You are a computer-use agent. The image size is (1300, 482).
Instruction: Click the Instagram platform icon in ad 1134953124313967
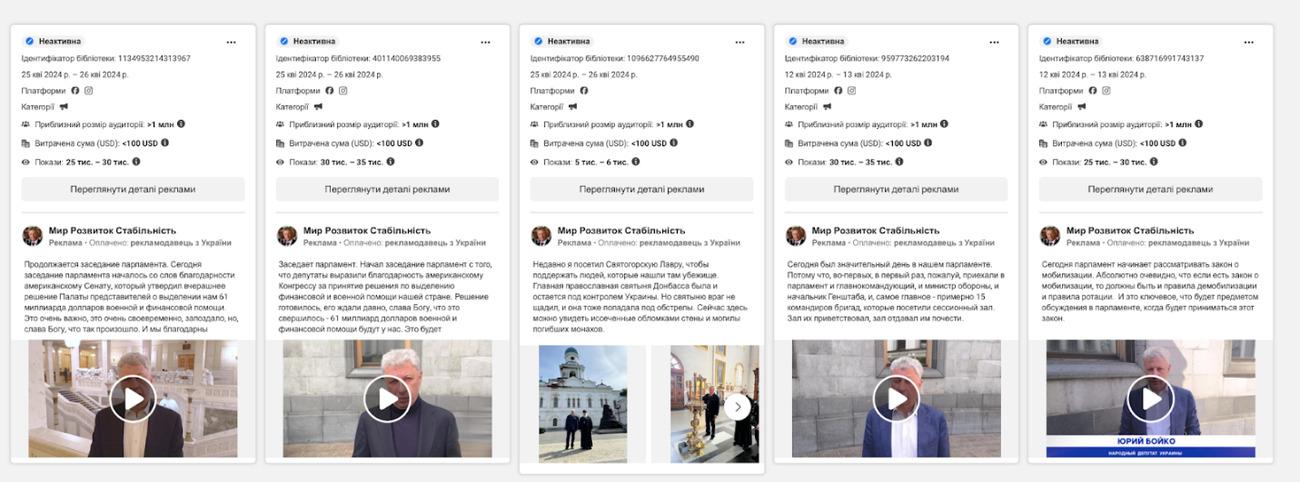pos(89,91)
